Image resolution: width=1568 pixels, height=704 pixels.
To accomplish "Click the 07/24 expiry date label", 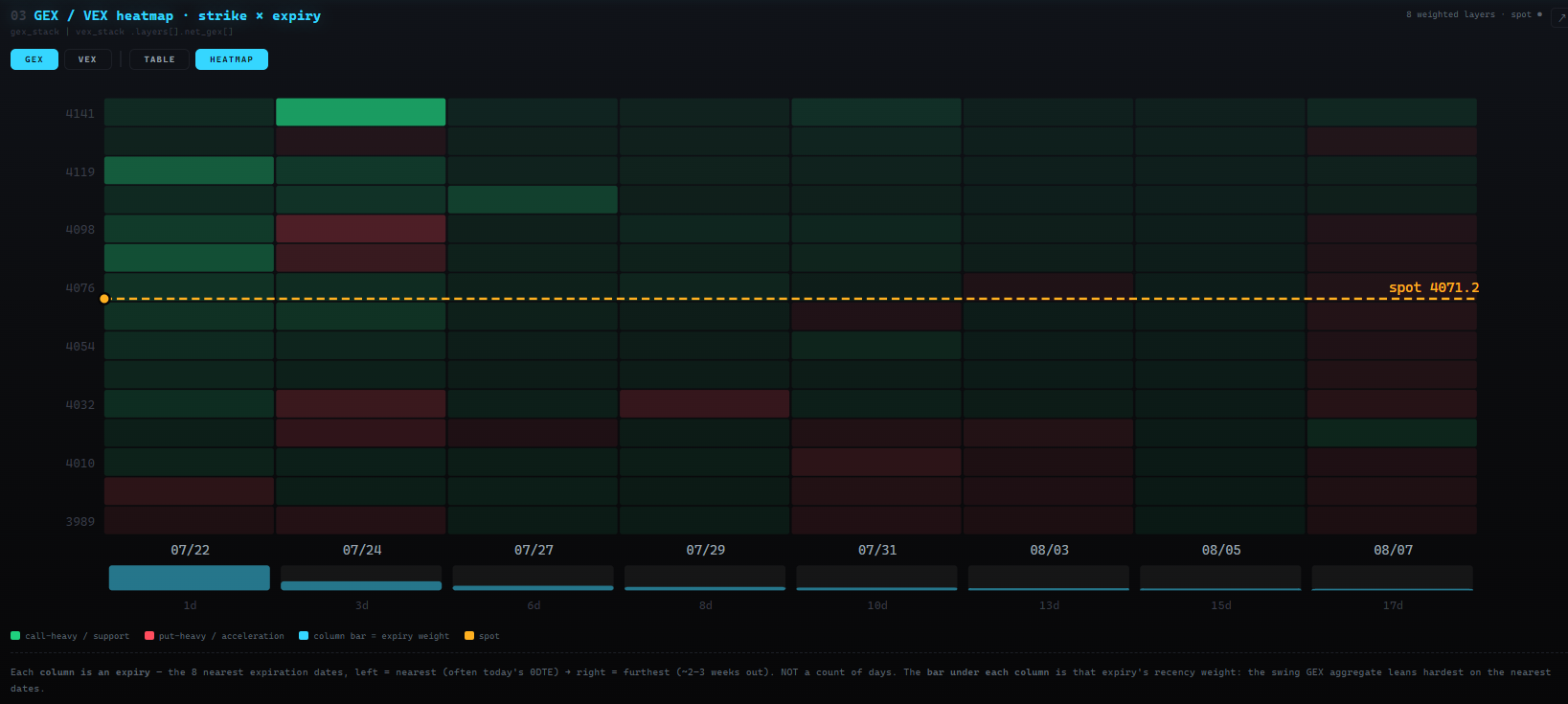I will pyautogui.click(x=362, y=550).
